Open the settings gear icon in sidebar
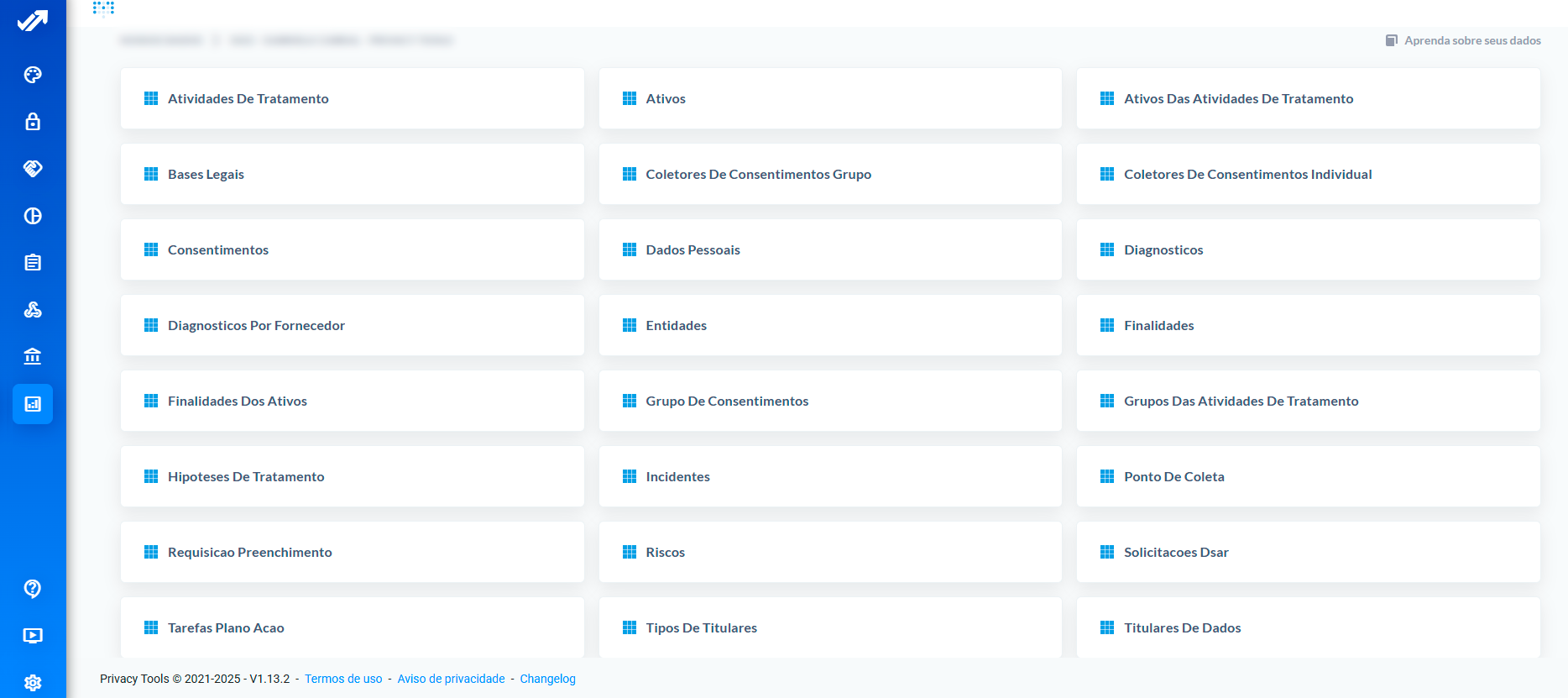The image size is (1568, 698). 33,683
